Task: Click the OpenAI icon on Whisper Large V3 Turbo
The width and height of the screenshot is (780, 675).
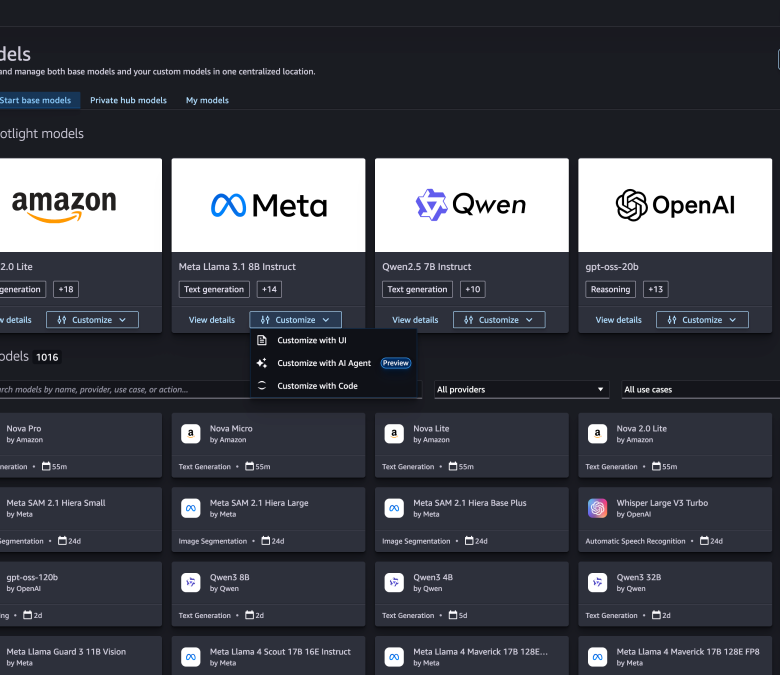Action: pyautogui.click(x=597, y=508)
